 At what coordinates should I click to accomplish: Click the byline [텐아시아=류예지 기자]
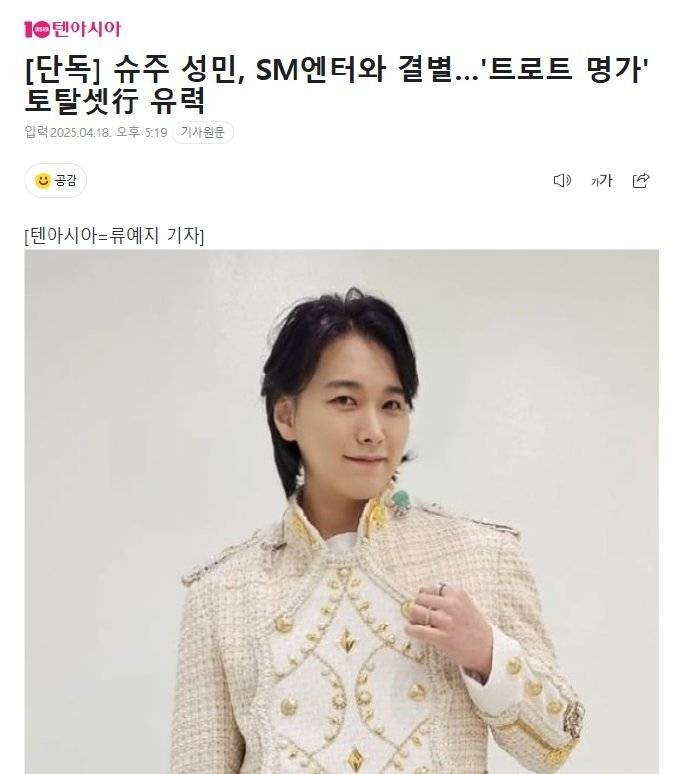115,236
